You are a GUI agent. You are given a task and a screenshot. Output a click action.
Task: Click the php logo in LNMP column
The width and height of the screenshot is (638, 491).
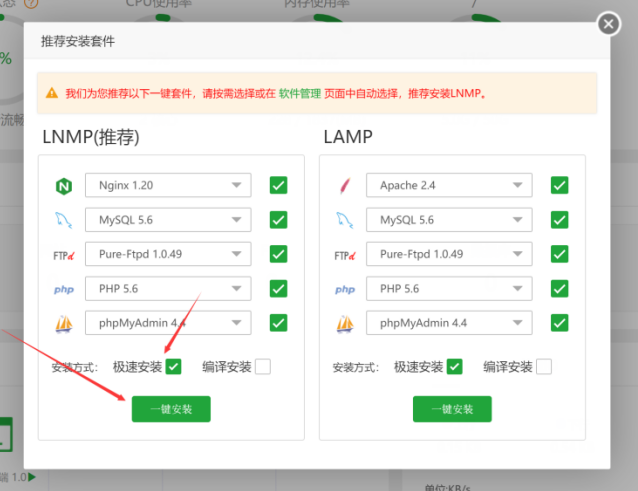pyautogui.click(x=64, y=289)
